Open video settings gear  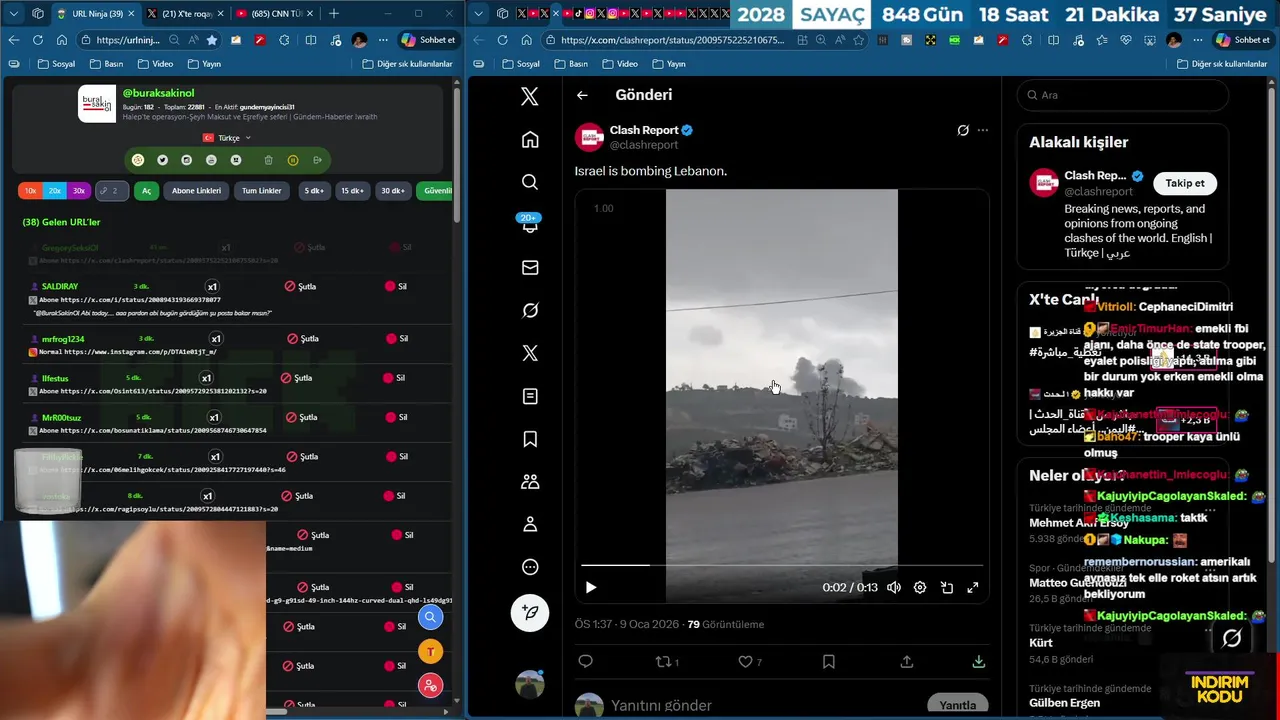920,588
